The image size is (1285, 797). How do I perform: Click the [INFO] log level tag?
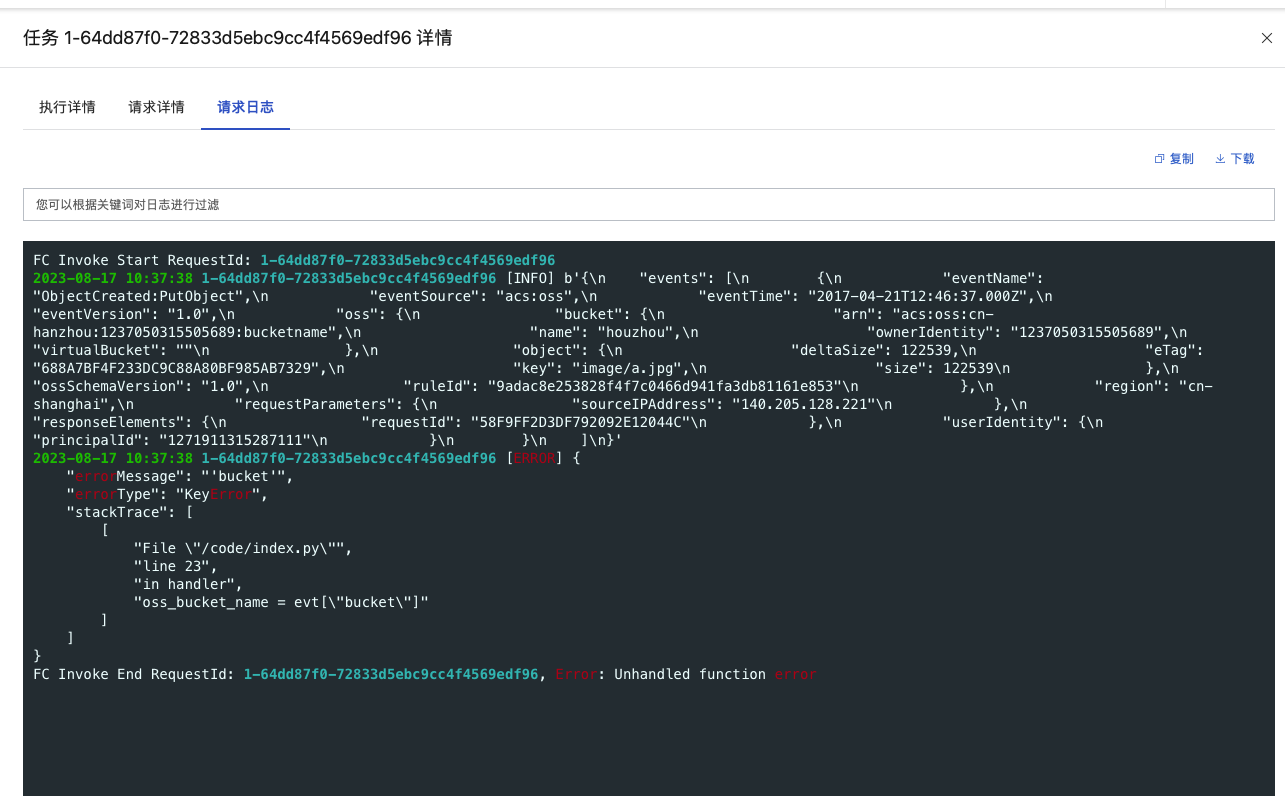tap(529, 278)
